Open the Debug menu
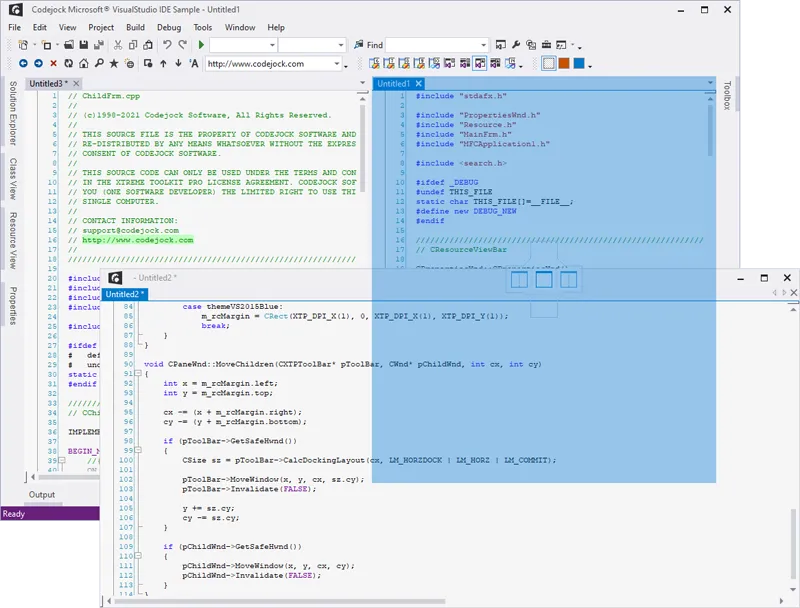 point(169,27)
